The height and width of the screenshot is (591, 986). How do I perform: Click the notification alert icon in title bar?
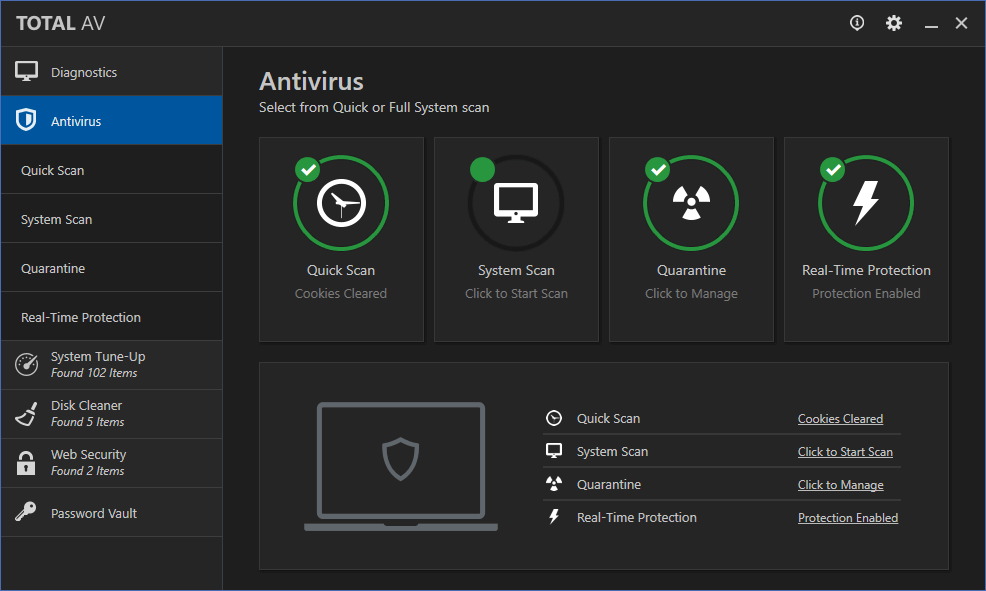857,23
